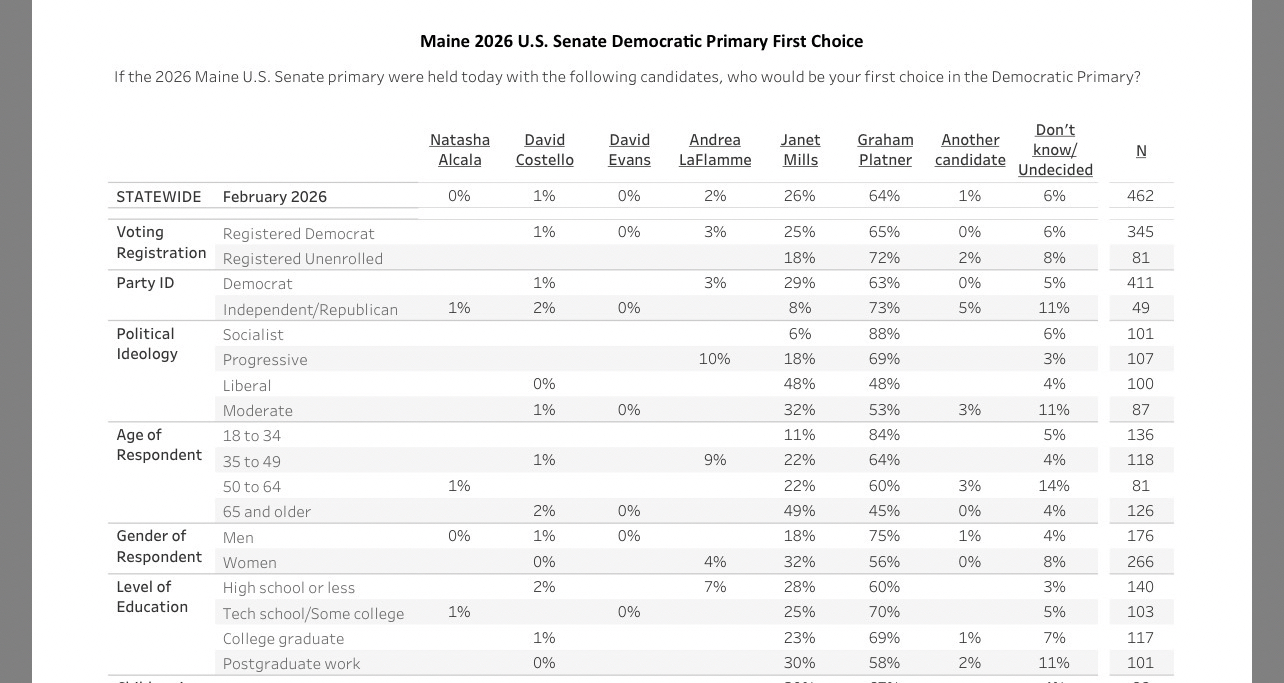The width and height of the screenshot is (1284, 683).
Task: Select the Don't know/Undecided column header
Action: click(x=1055, y=150)
